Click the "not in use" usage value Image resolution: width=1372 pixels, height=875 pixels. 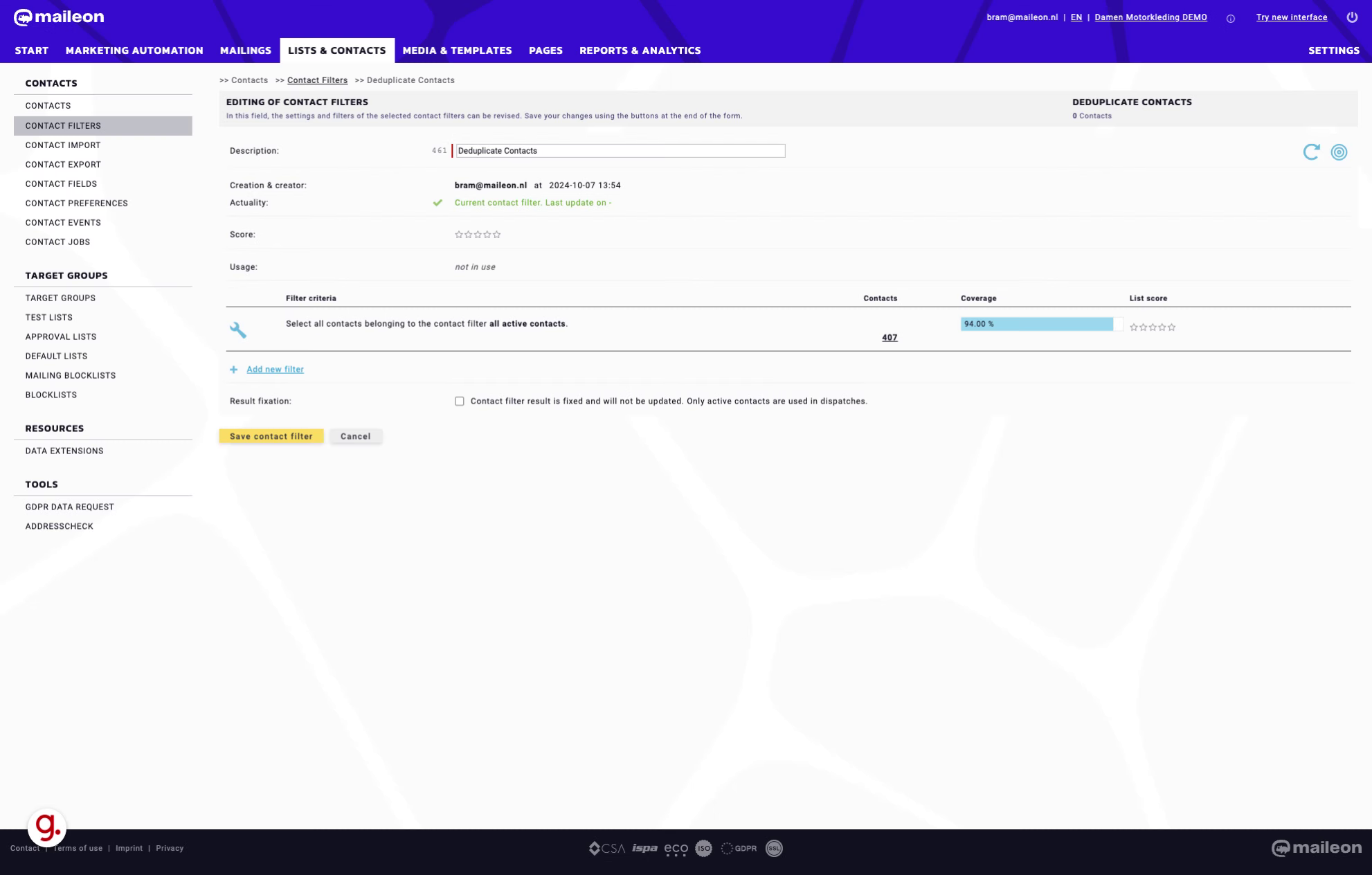pyautogui.click(x=475, y=267)
